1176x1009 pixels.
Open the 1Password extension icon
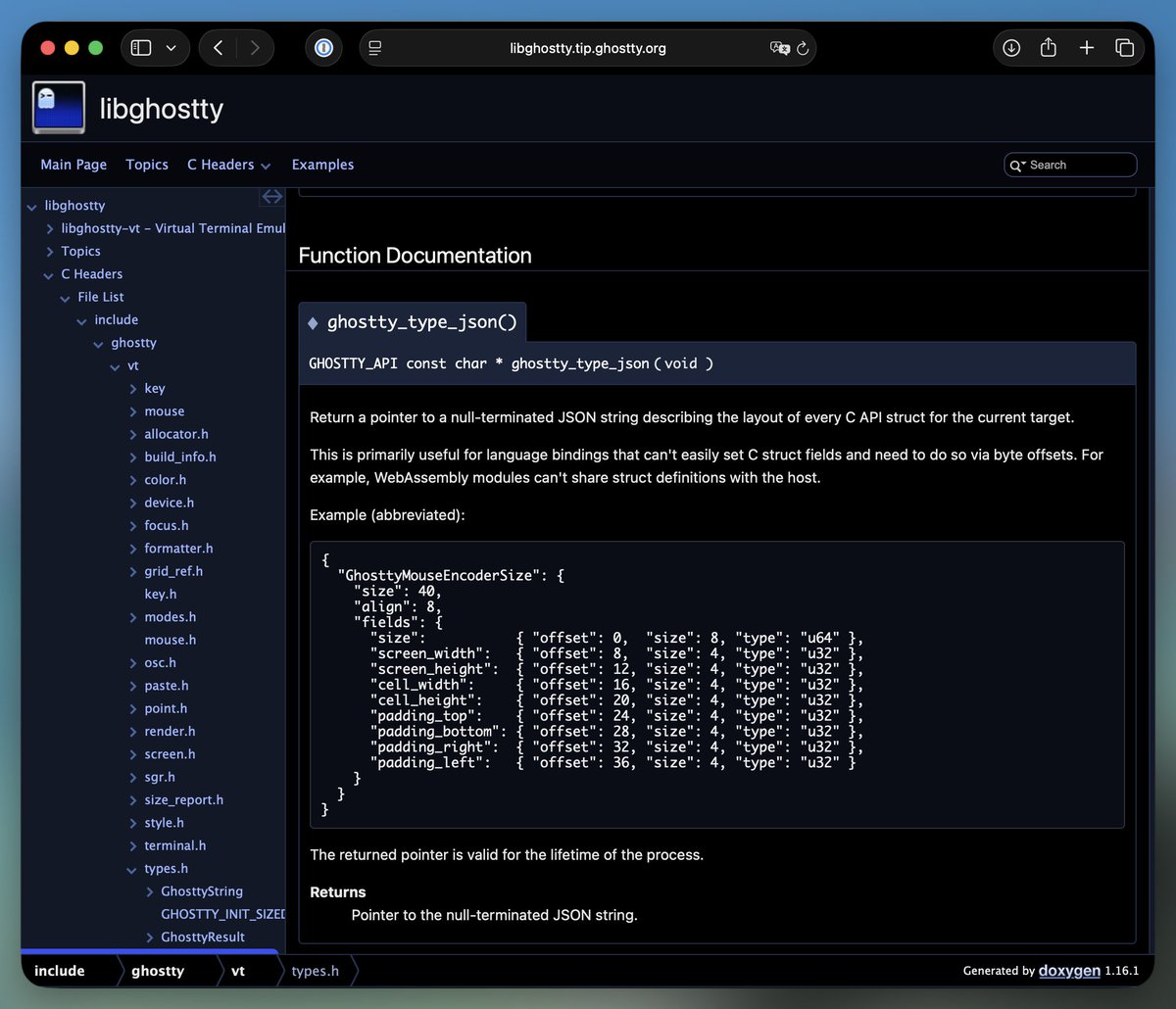click(323, 48)
